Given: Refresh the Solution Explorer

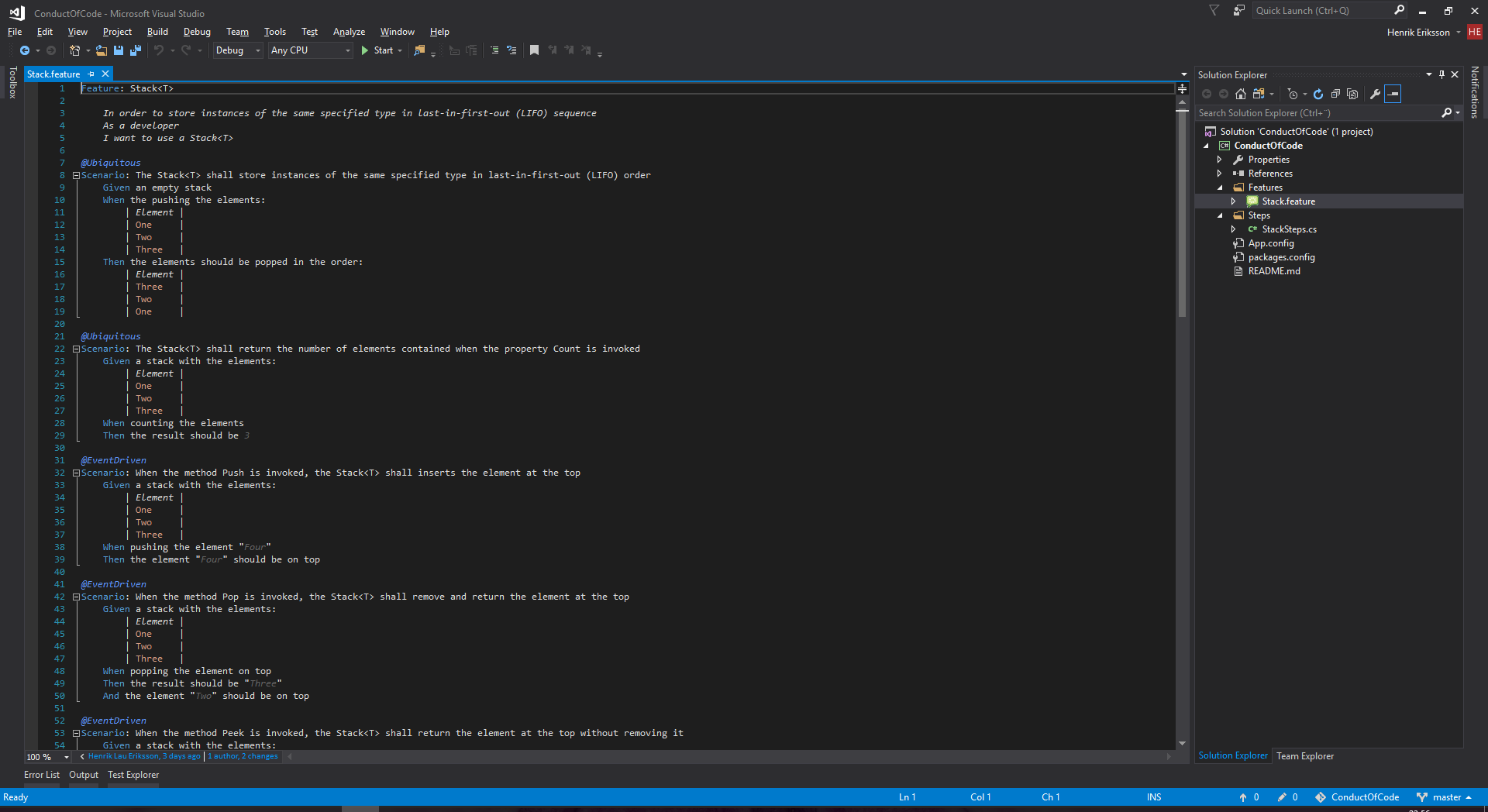Looking at the screenshot, I should click(x=1318, y=94).
